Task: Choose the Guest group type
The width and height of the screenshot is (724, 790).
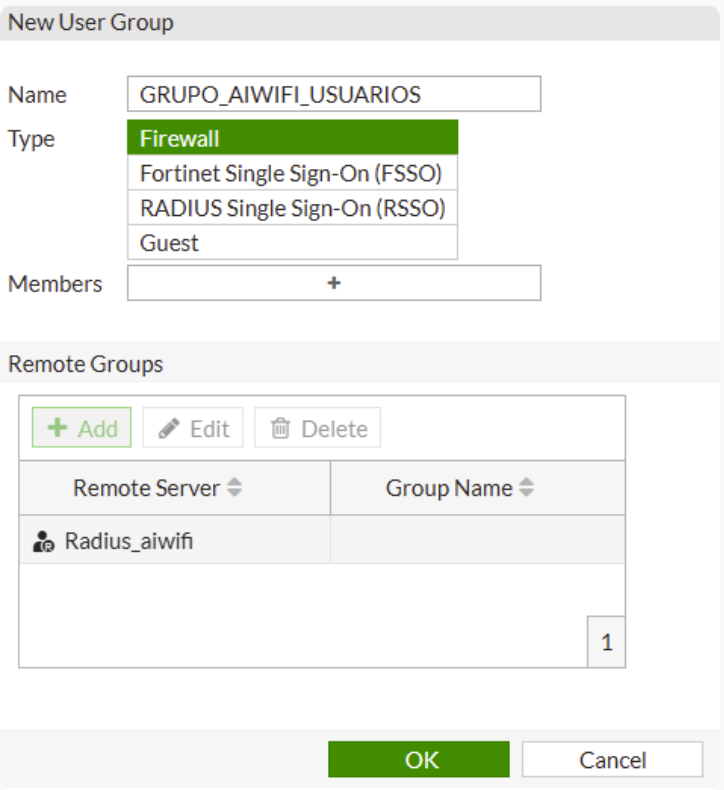Action: pos(292,243)
